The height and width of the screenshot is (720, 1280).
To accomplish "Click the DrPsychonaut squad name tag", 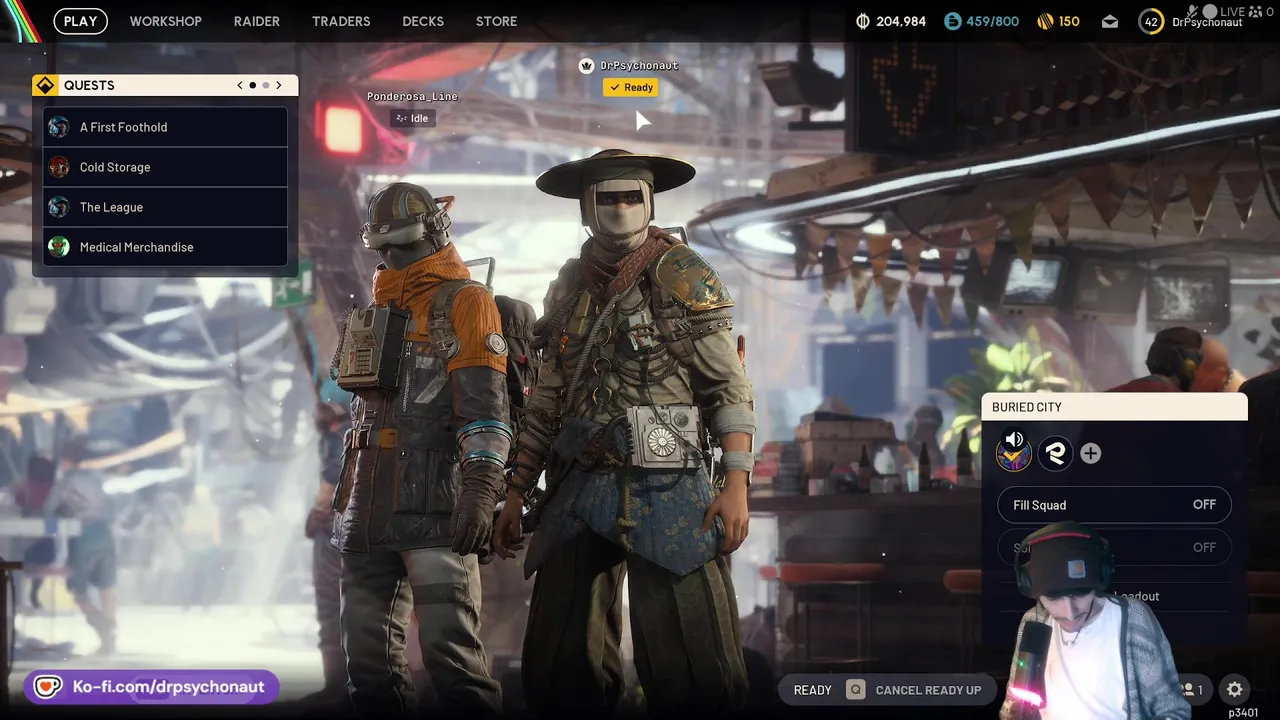I will pyautogui.click(x=639, y=65).
